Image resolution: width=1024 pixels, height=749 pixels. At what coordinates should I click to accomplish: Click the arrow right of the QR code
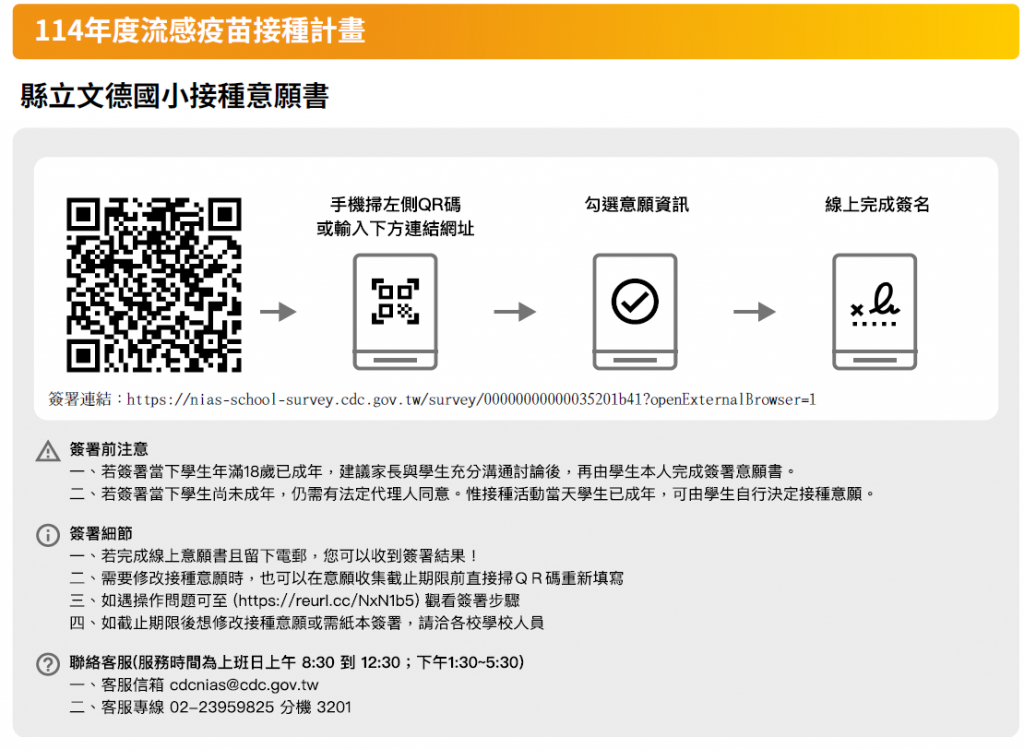point(278,312)
